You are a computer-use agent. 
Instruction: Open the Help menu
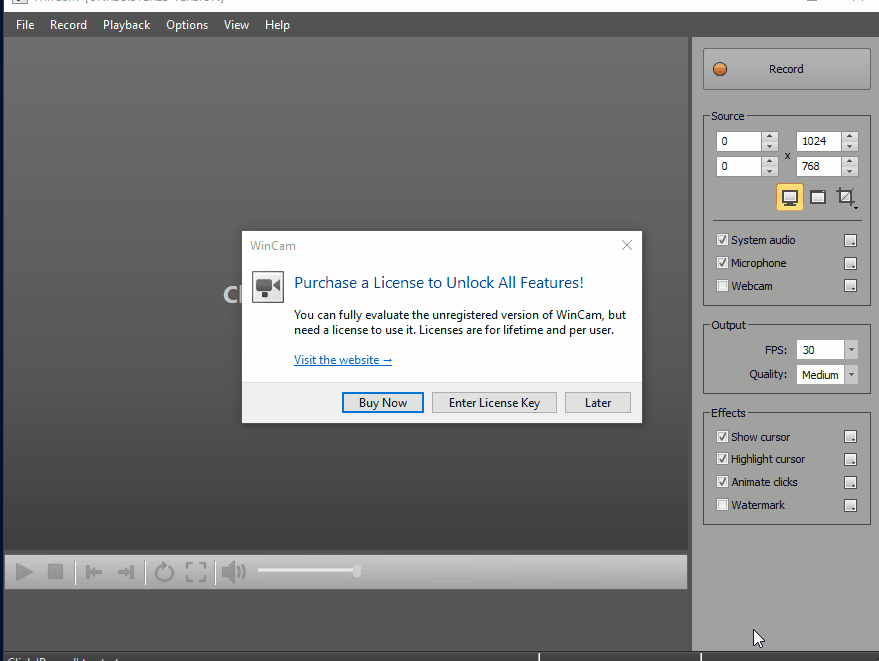(277, 25)
